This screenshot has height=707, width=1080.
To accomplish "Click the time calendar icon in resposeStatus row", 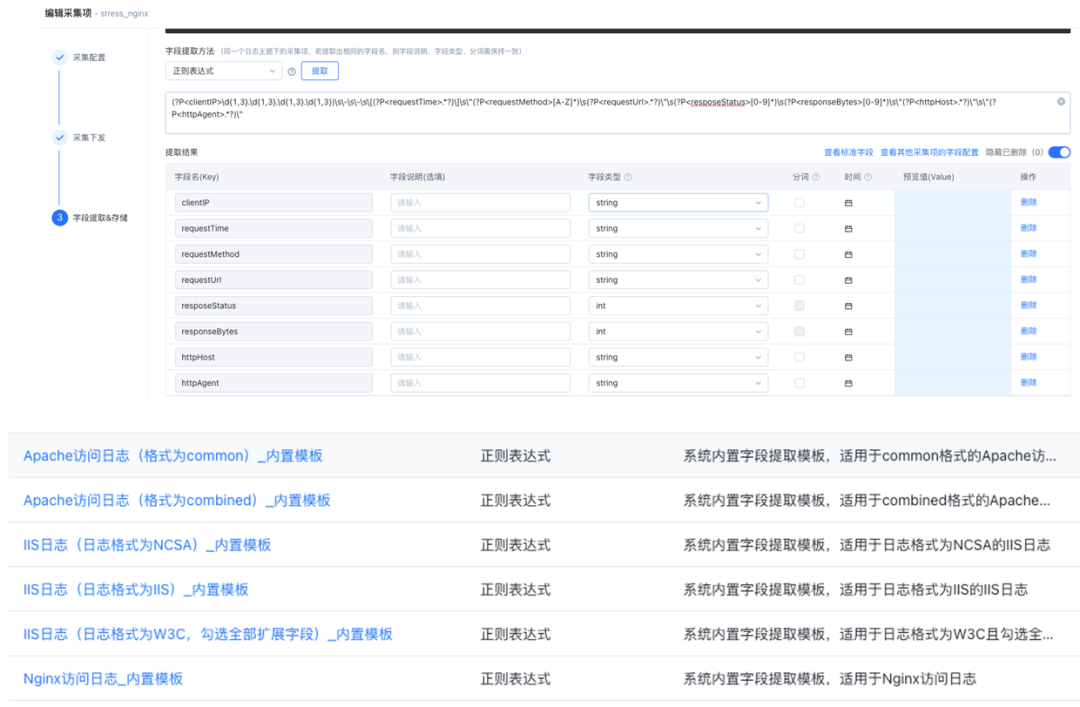I will point(849,306).
